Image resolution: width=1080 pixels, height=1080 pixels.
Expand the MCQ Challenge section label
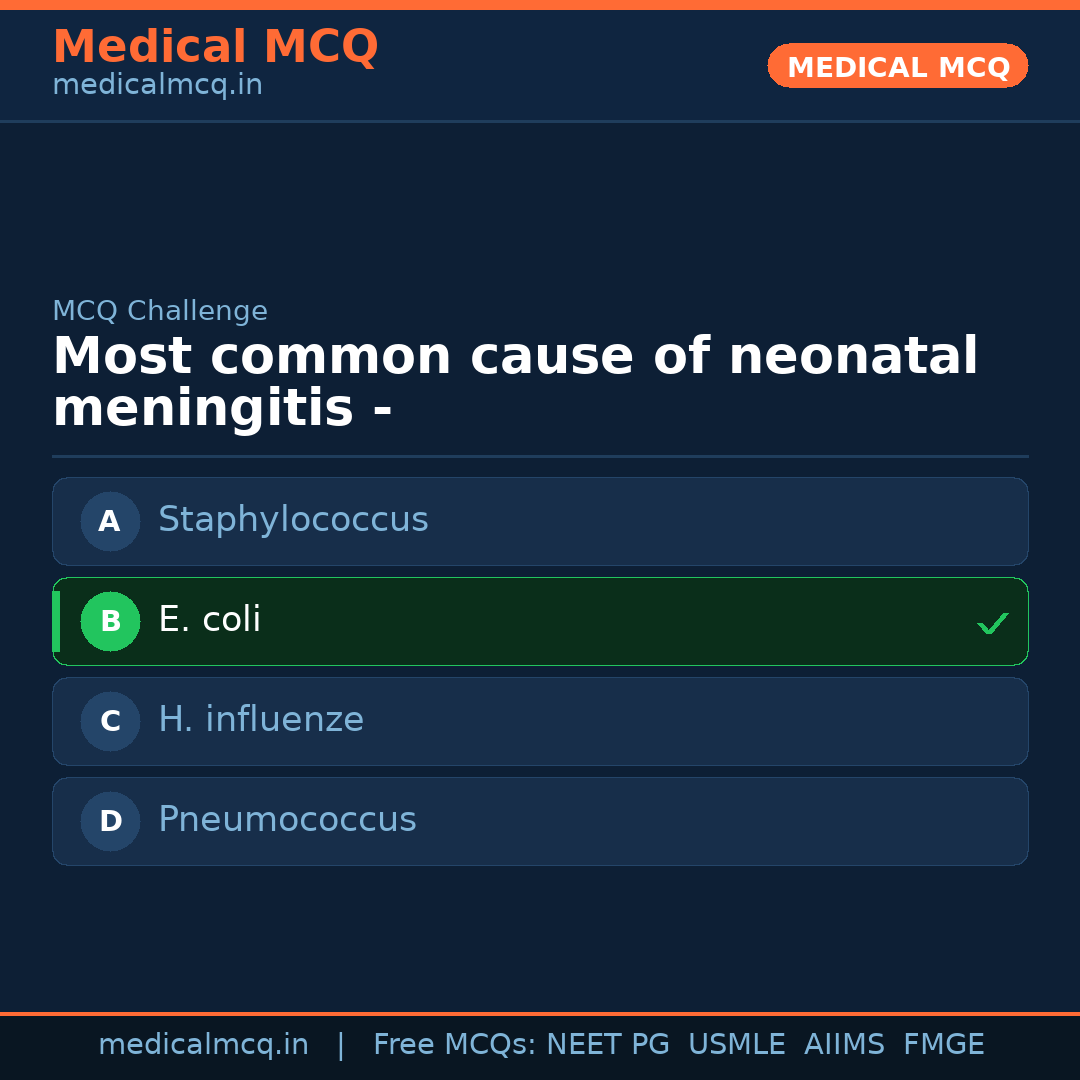[x=160, y=311]
